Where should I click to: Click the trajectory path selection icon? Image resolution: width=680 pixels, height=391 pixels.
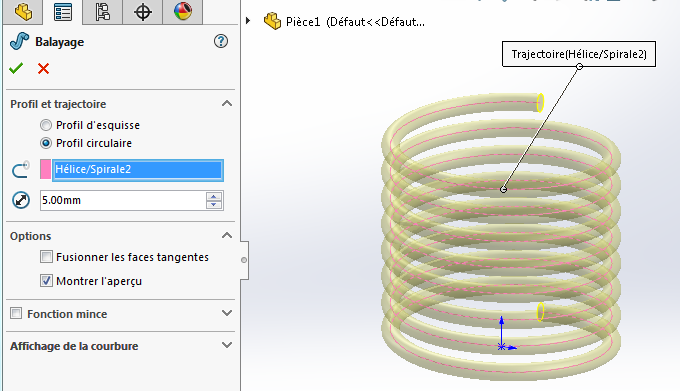(20, 169)
